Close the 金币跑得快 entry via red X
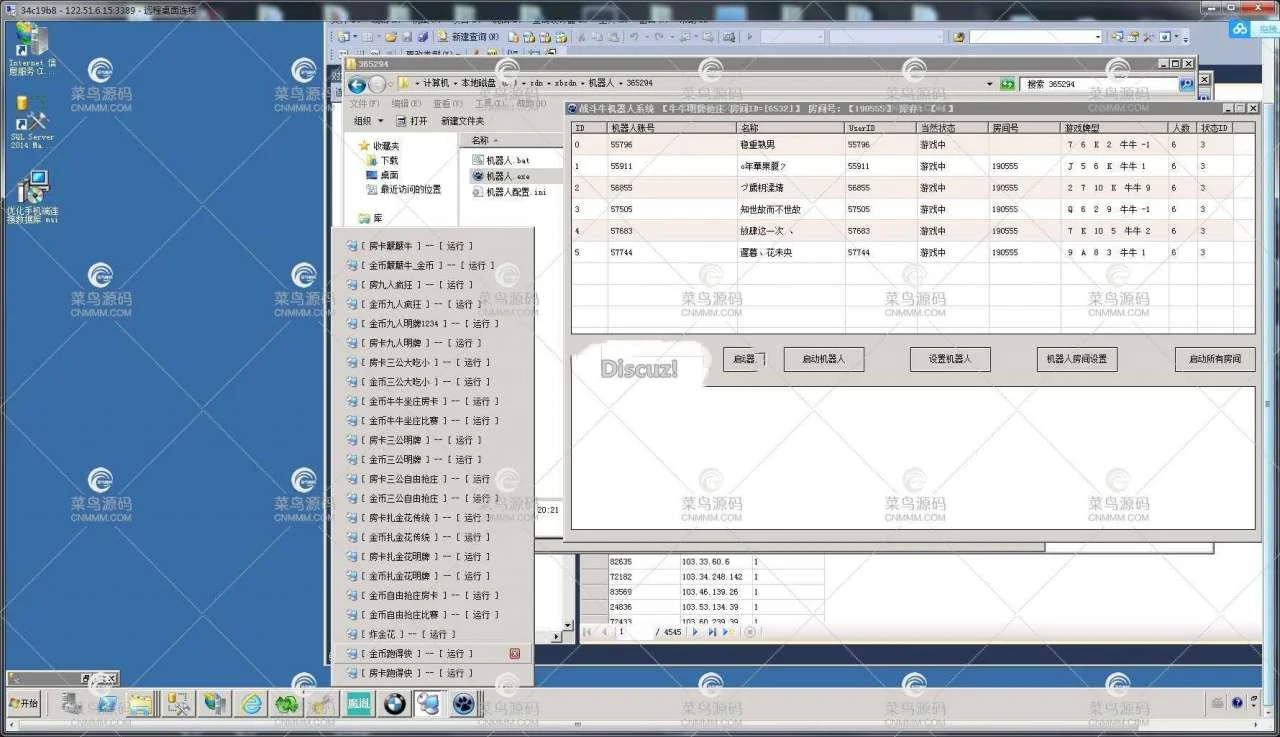 tap(515, 654)
